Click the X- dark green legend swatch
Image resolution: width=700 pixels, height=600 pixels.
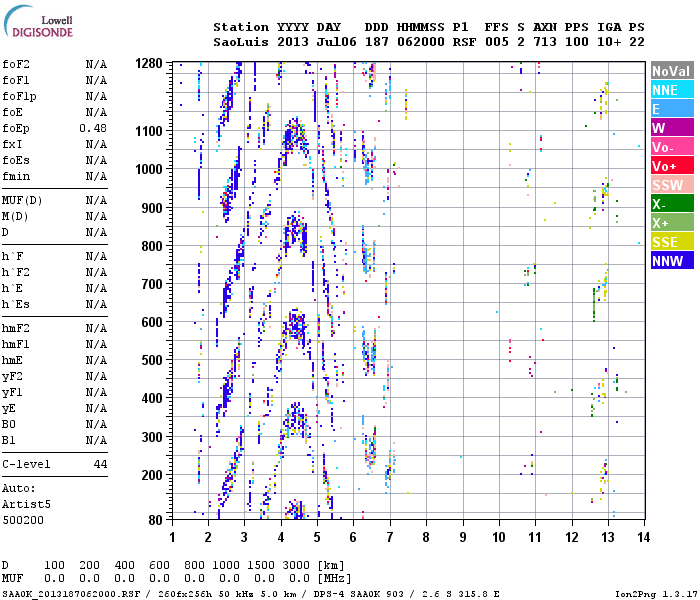pos(672,204)
